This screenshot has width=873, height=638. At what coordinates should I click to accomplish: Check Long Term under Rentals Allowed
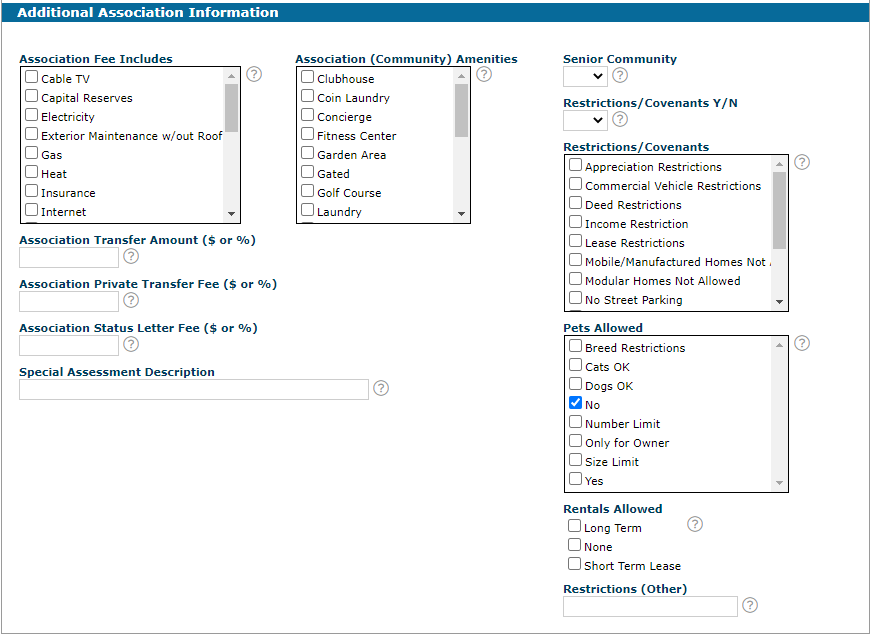[x=574, y=526]
